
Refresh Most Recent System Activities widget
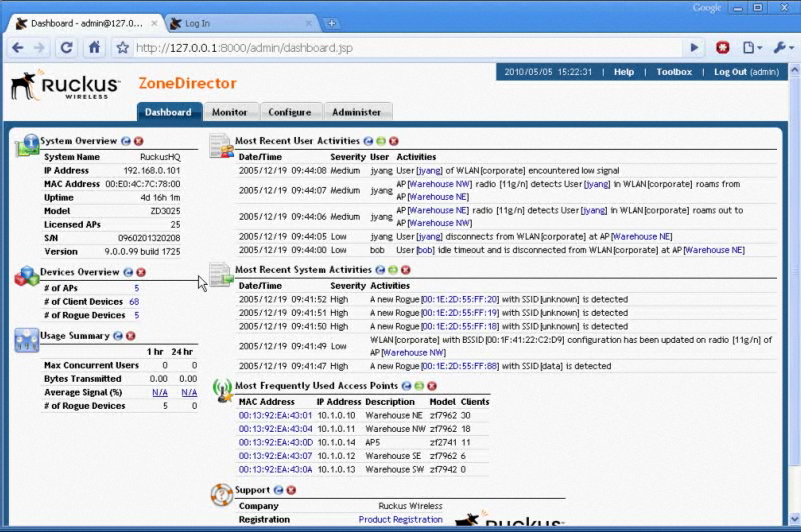coord(380,270)
